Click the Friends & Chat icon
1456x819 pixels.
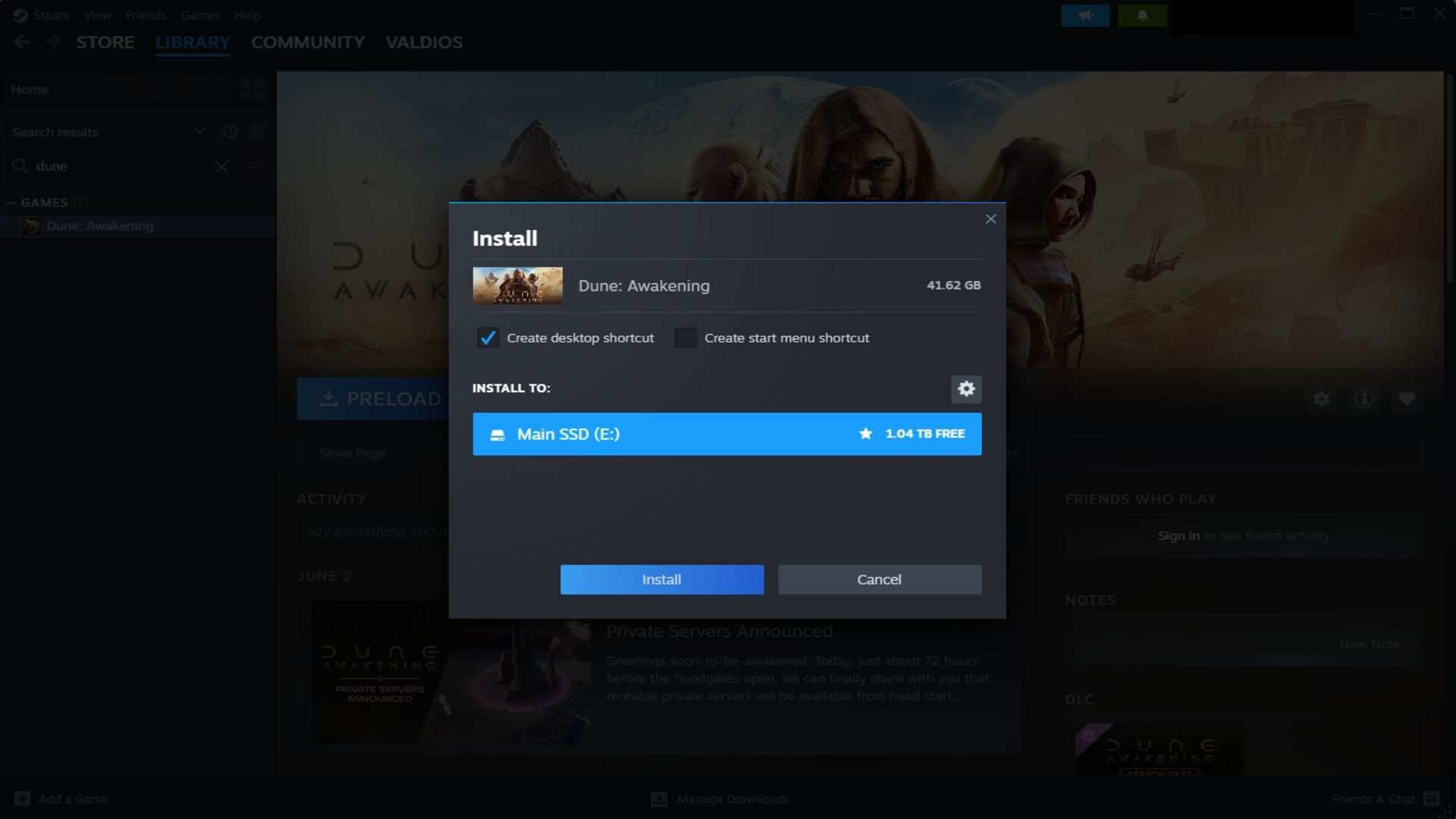tap(1431, 799)
